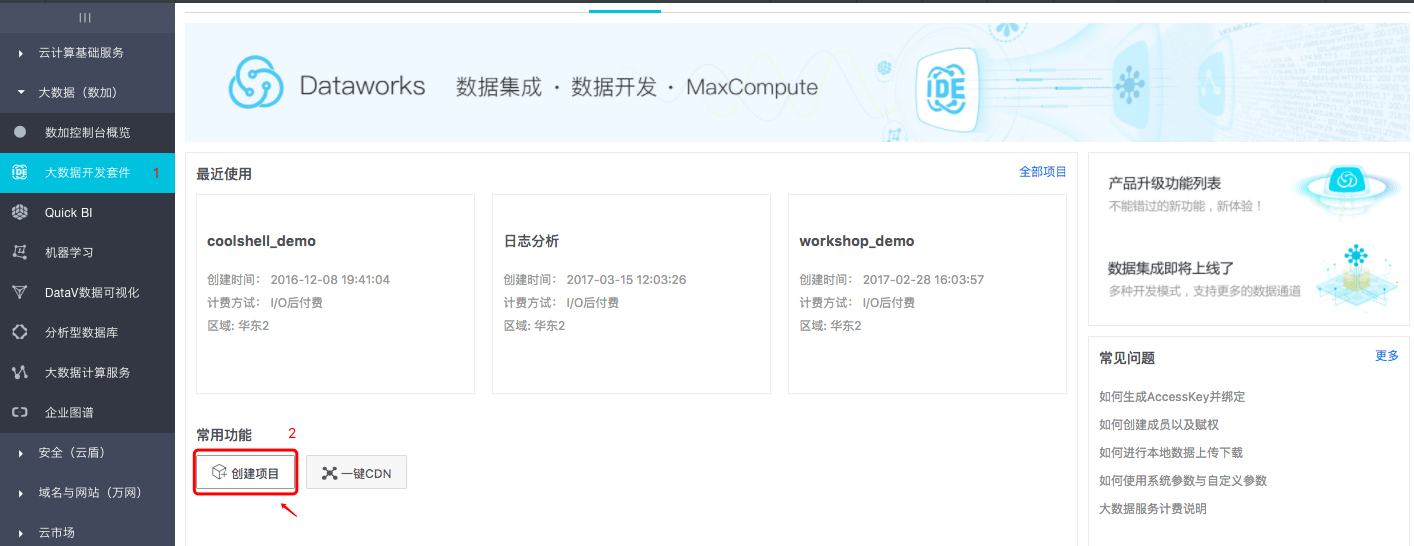Click the Quick BI cube icon
The image size is (1414, 546).
click(20, 212)
